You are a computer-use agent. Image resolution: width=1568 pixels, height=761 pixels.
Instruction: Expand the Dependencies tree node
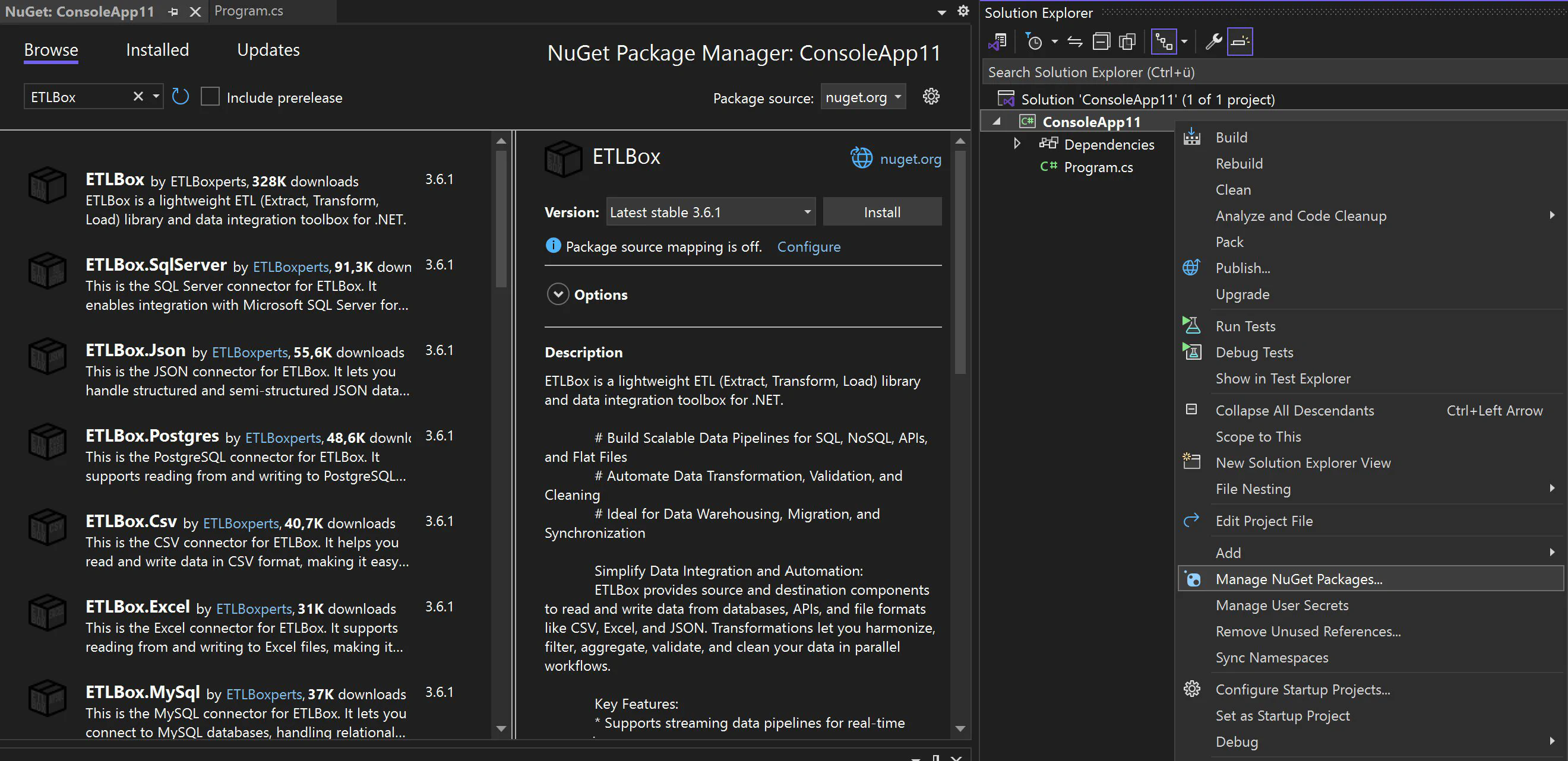(x=1016, y=144)
